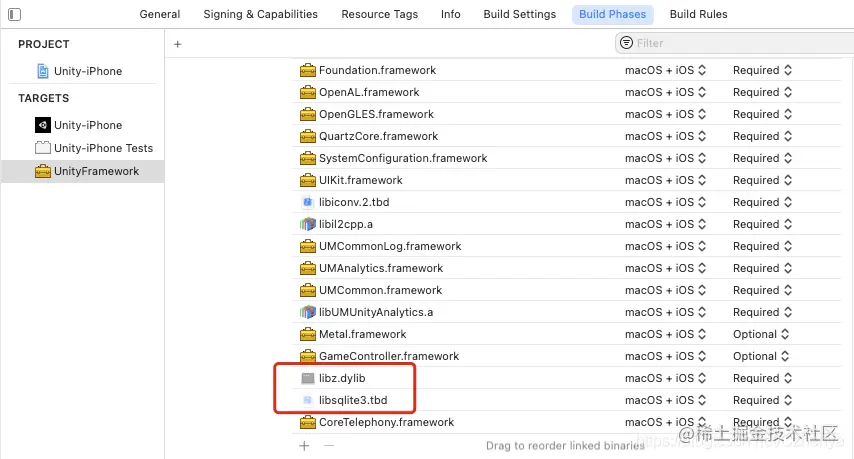
Task: Select the UMCommonLog.framework row name
Action: click(x=390, y=247)
